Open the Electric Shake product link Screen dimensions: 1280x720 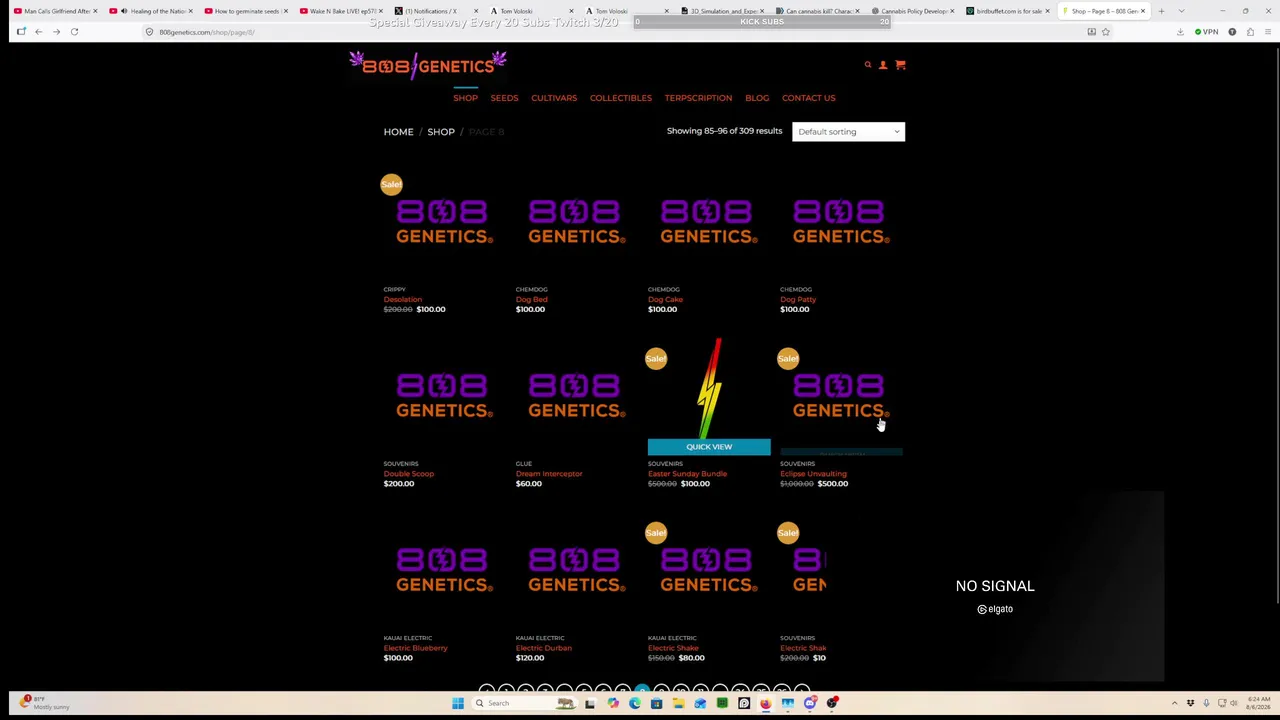click(673, 648)
